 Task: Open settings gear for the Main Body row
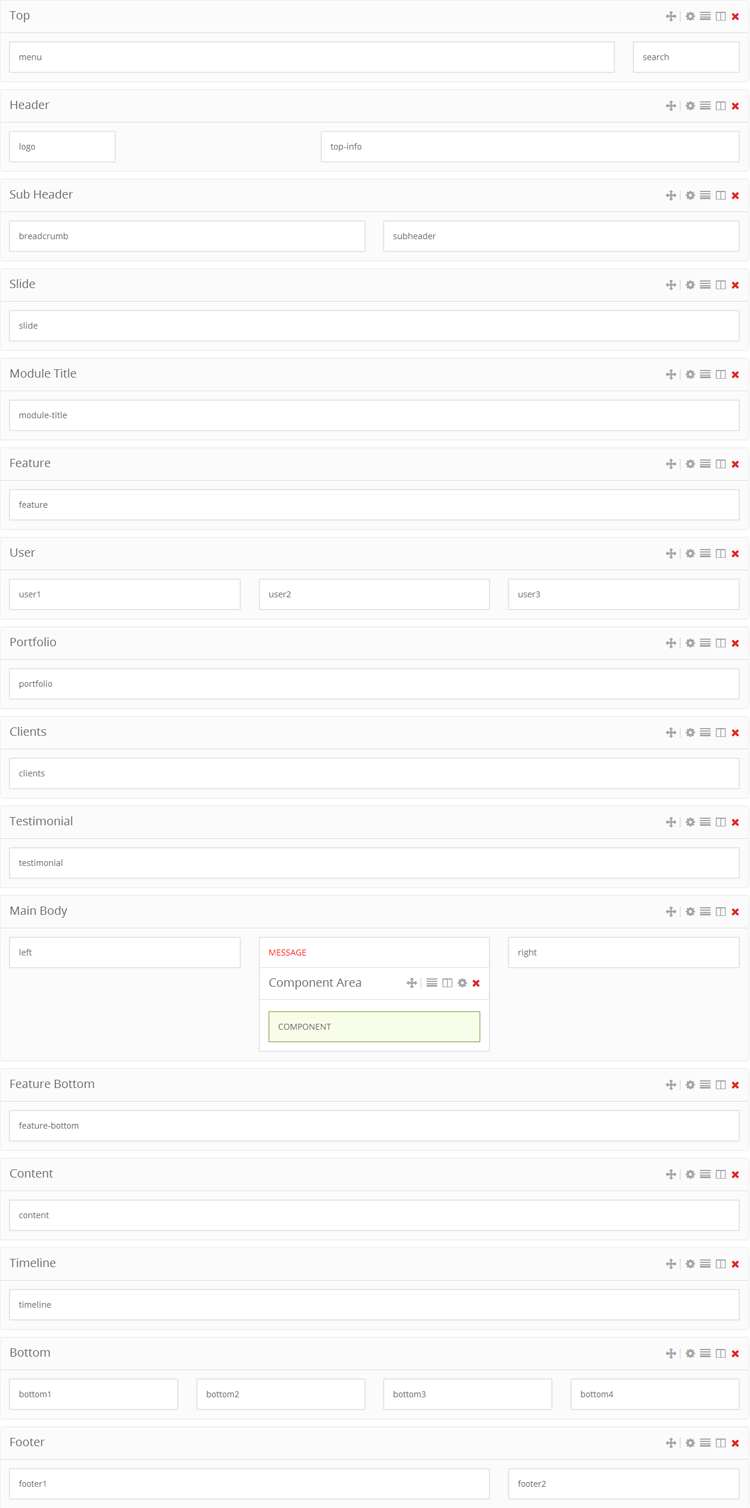(690, 912)
